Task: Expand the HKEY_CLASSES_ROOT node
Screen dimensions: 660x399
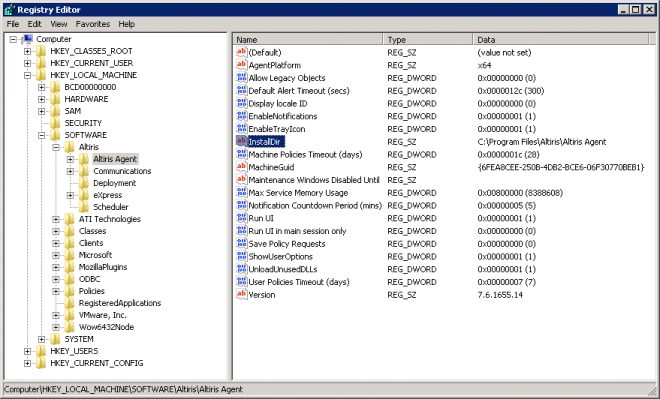Action: (x=27, y=51)
